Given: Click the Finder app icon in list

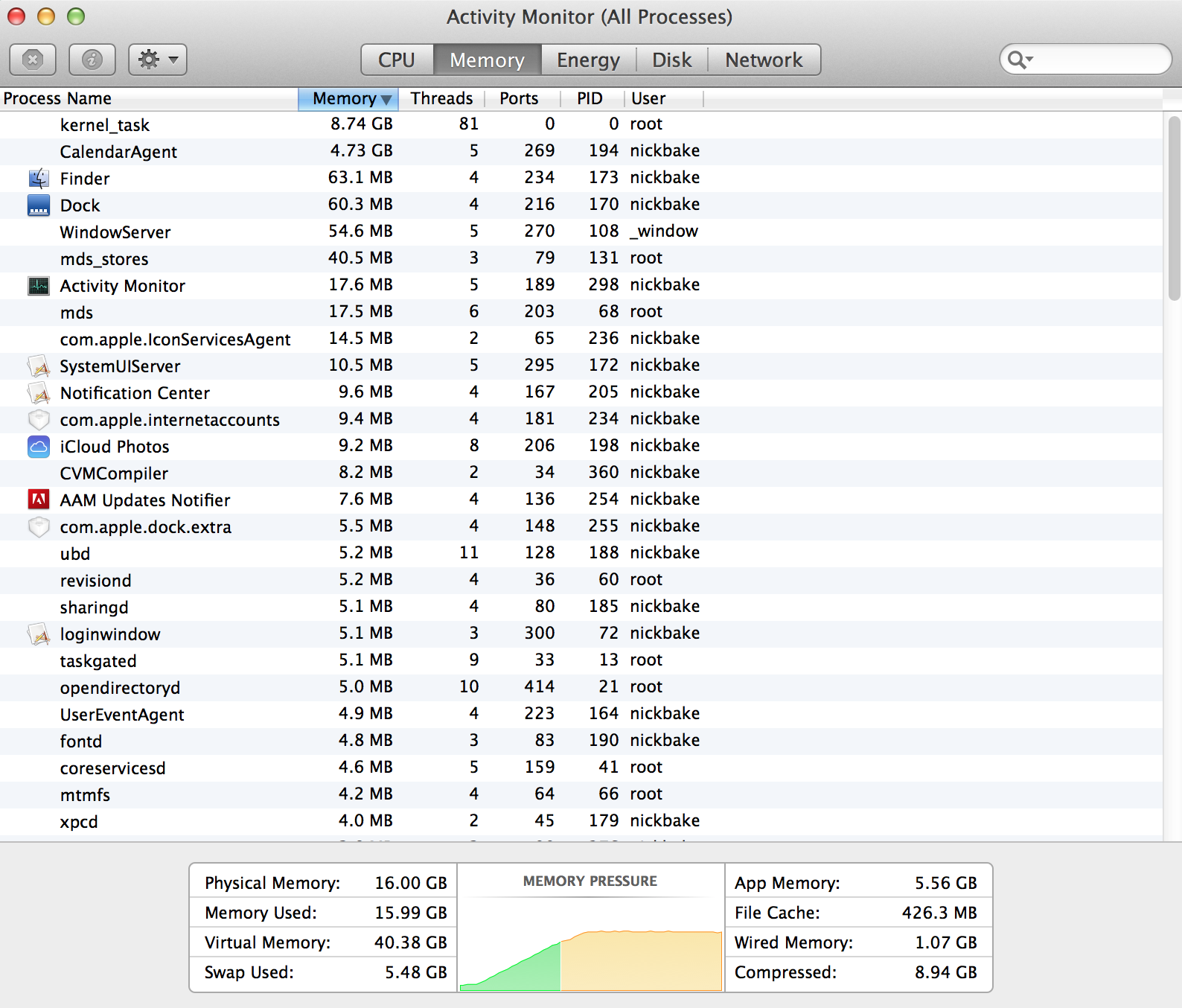Looking at the screenshot, I should click(39, 179).
